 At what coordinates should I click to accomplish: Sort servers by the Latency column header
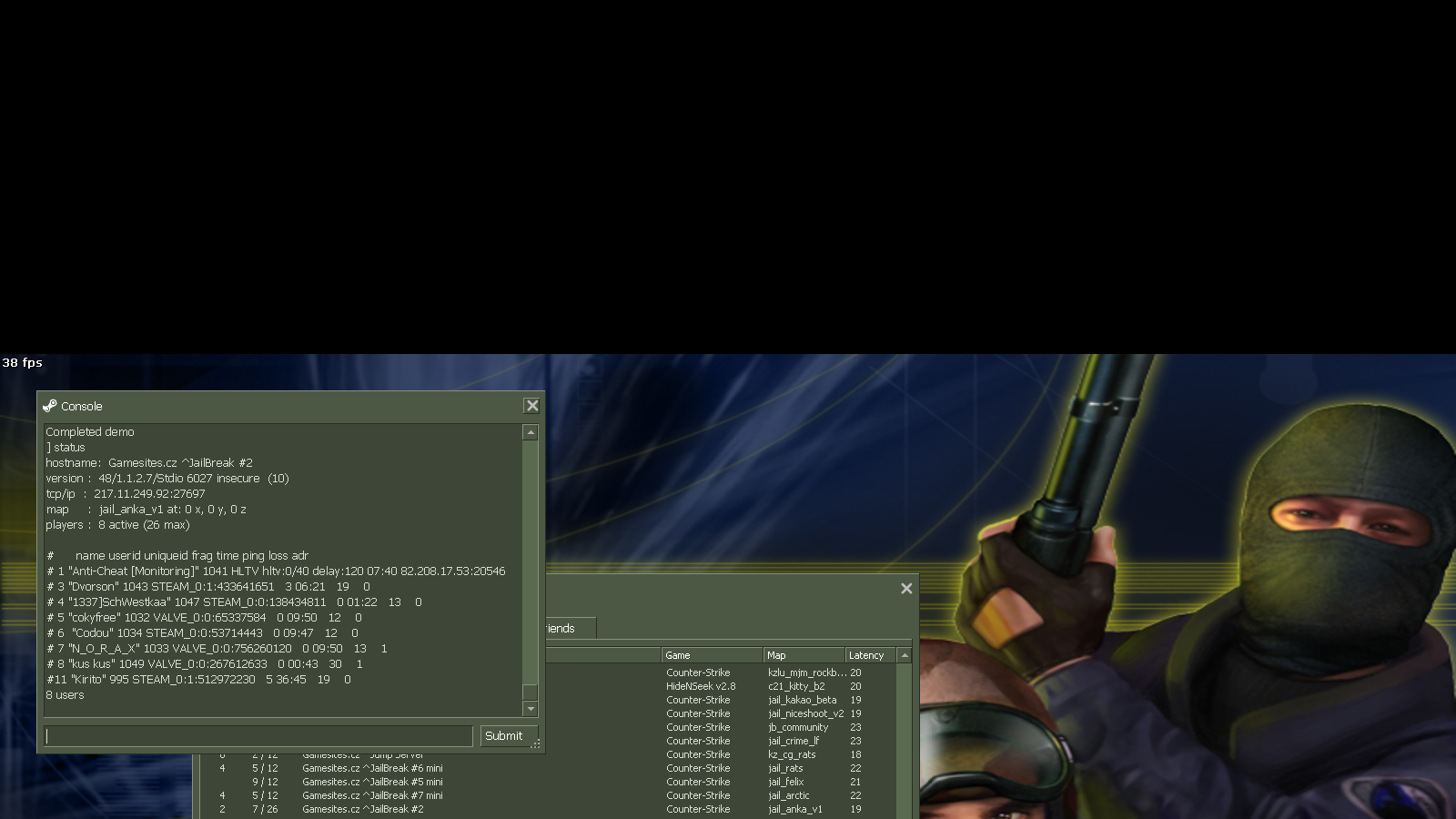click(x=871, y=655)
